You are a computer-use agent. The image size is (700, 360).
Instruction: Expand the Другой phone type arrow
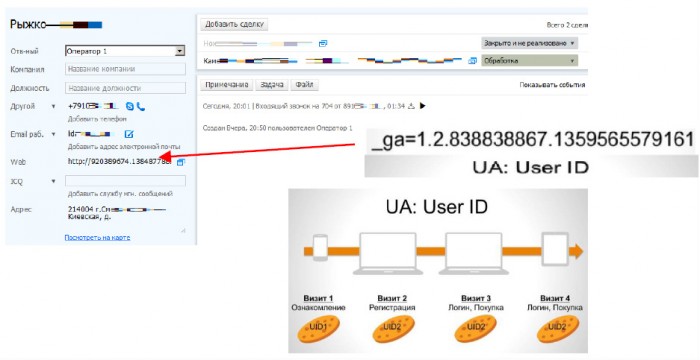pyautogui.click(x=54, y=106)
